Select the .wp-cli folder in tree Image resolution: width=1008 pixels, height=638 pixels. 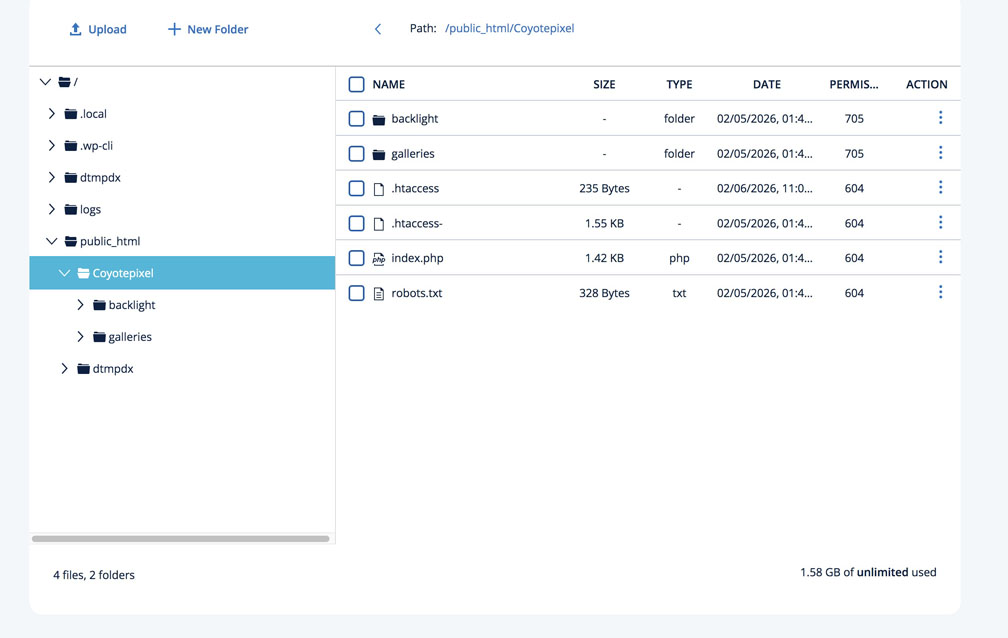tap(96, 146)
